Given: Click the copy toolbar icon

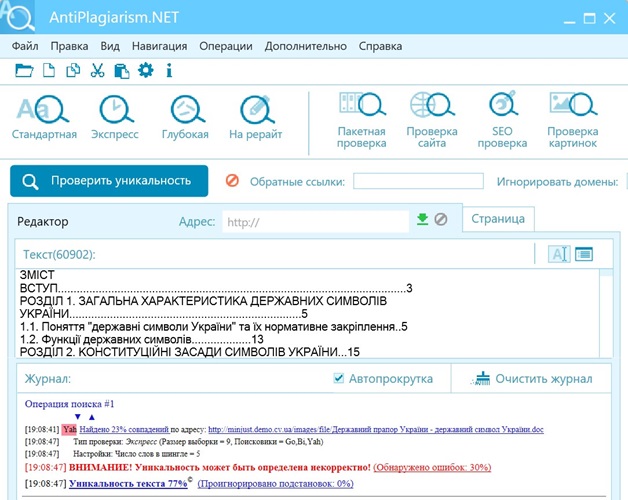Looking at the screenshot, I should pyautogui.click(x=73, y=71).
